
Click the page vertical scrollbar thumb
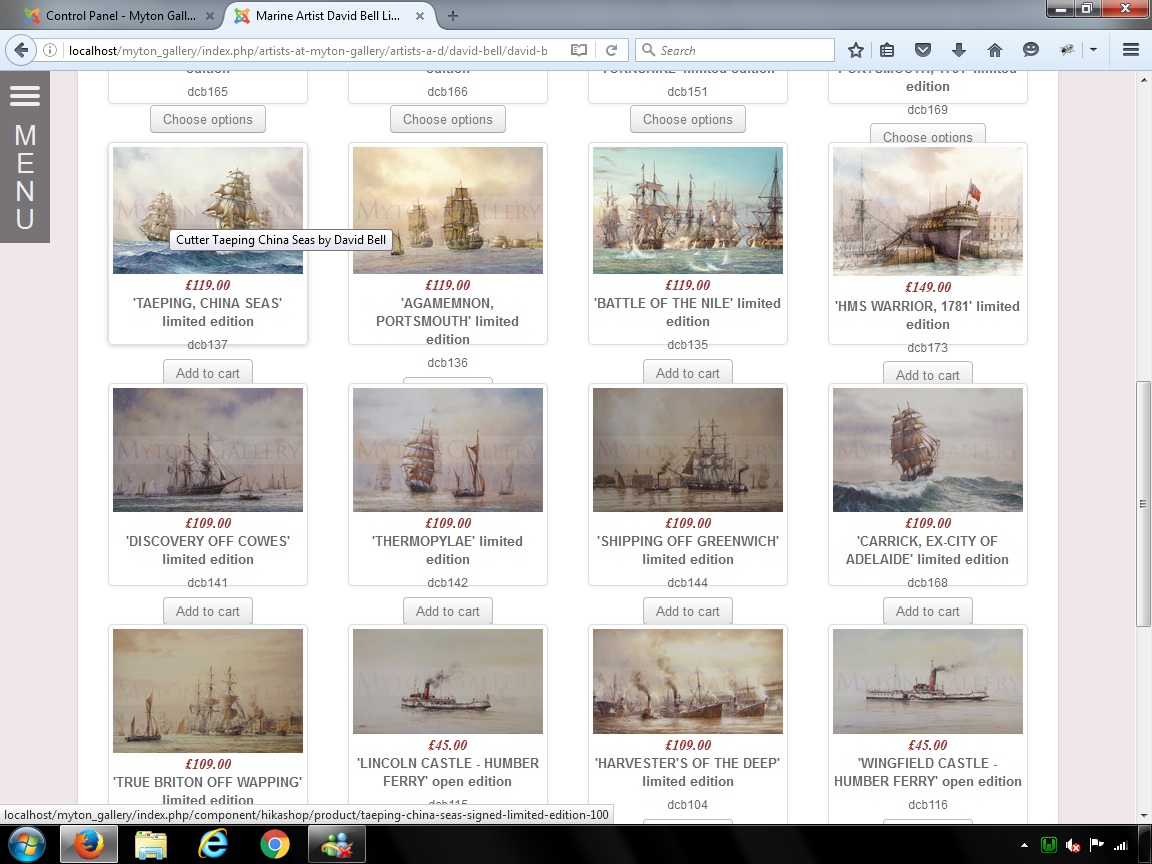tap(1142, 504)
